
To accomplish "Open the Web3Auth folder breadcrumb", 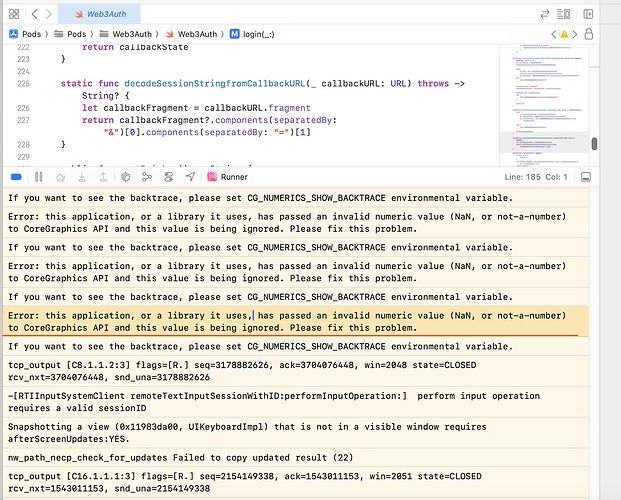I will pos(125,34).
